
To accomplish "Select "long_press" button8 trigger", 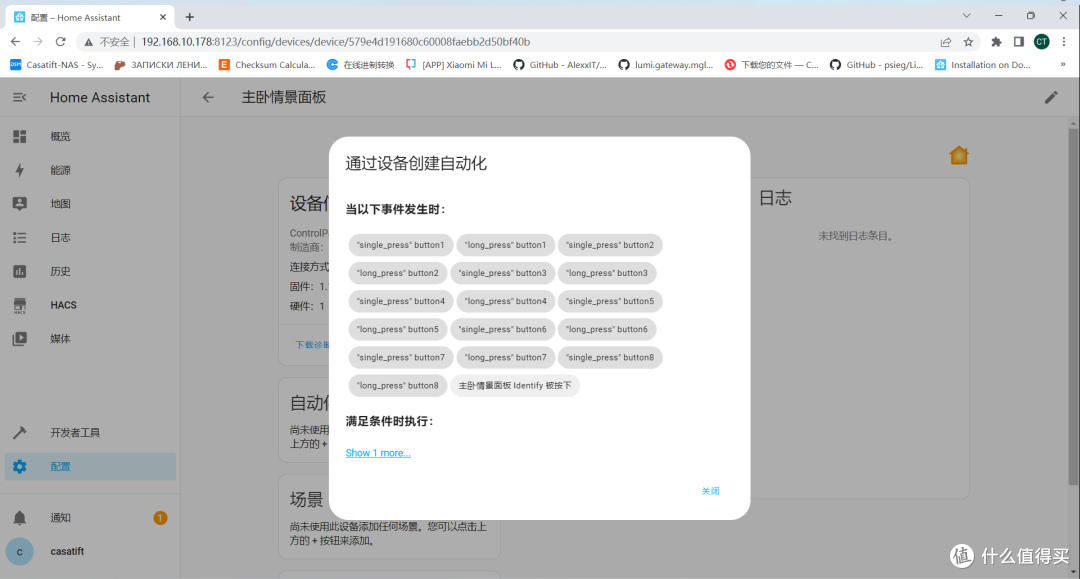I will (397, 386).
